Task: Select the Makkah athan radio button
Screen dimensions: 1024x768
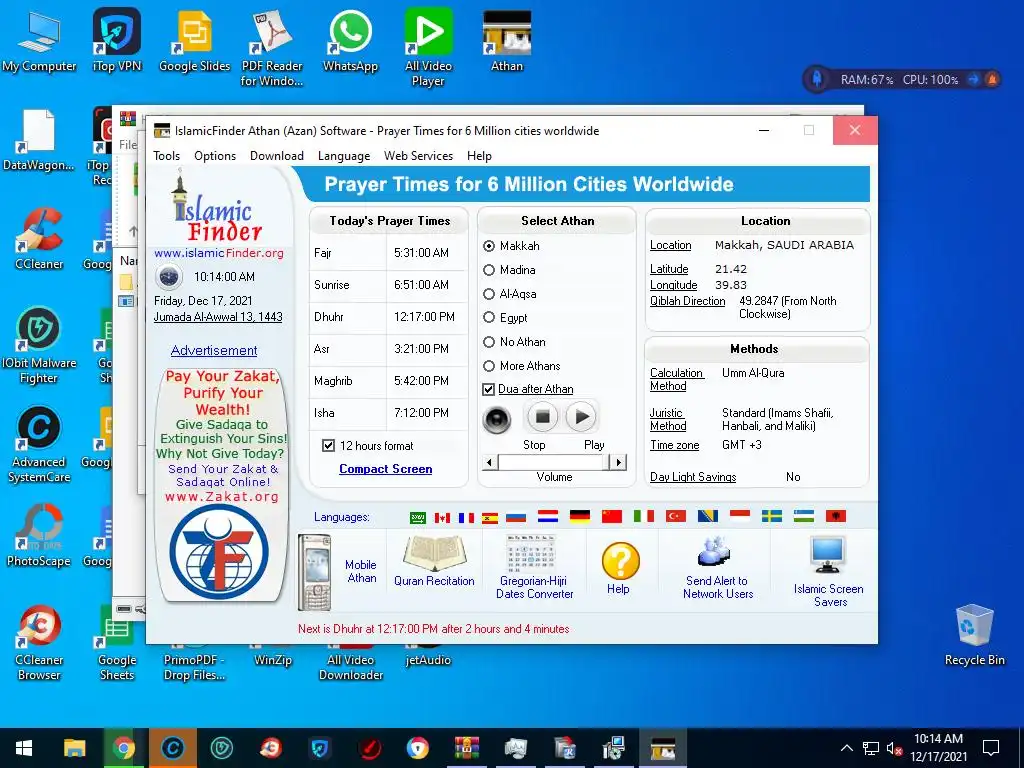Action: tap(488, 246)
